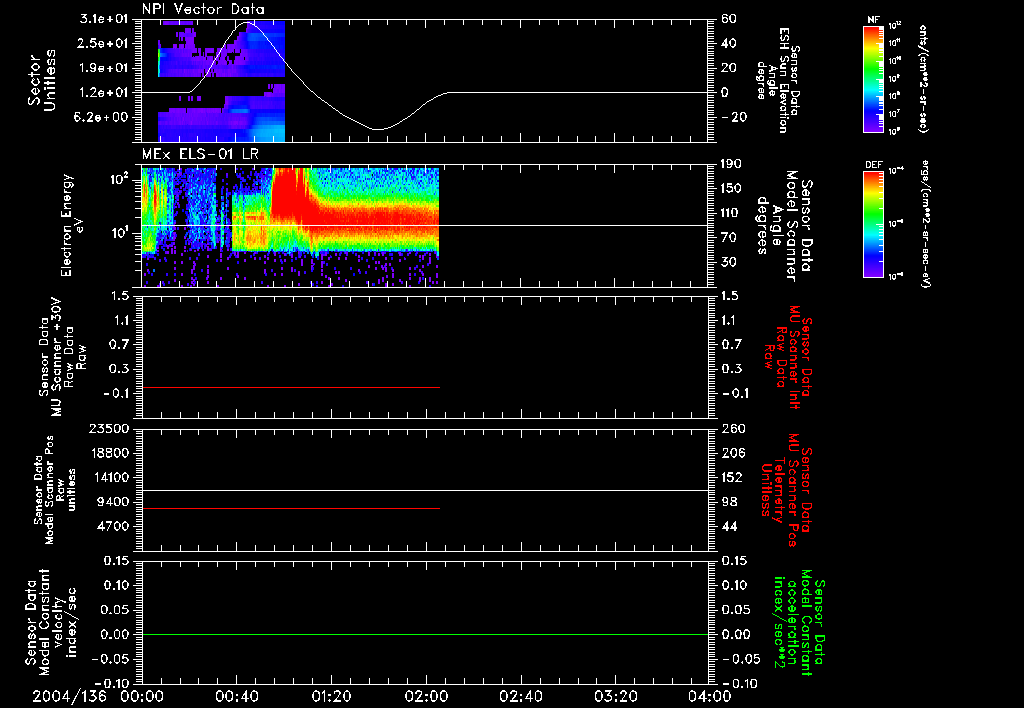Click the "04:00" time axis tick label
The image size is (1024, 708).
[x=710, y=696]
